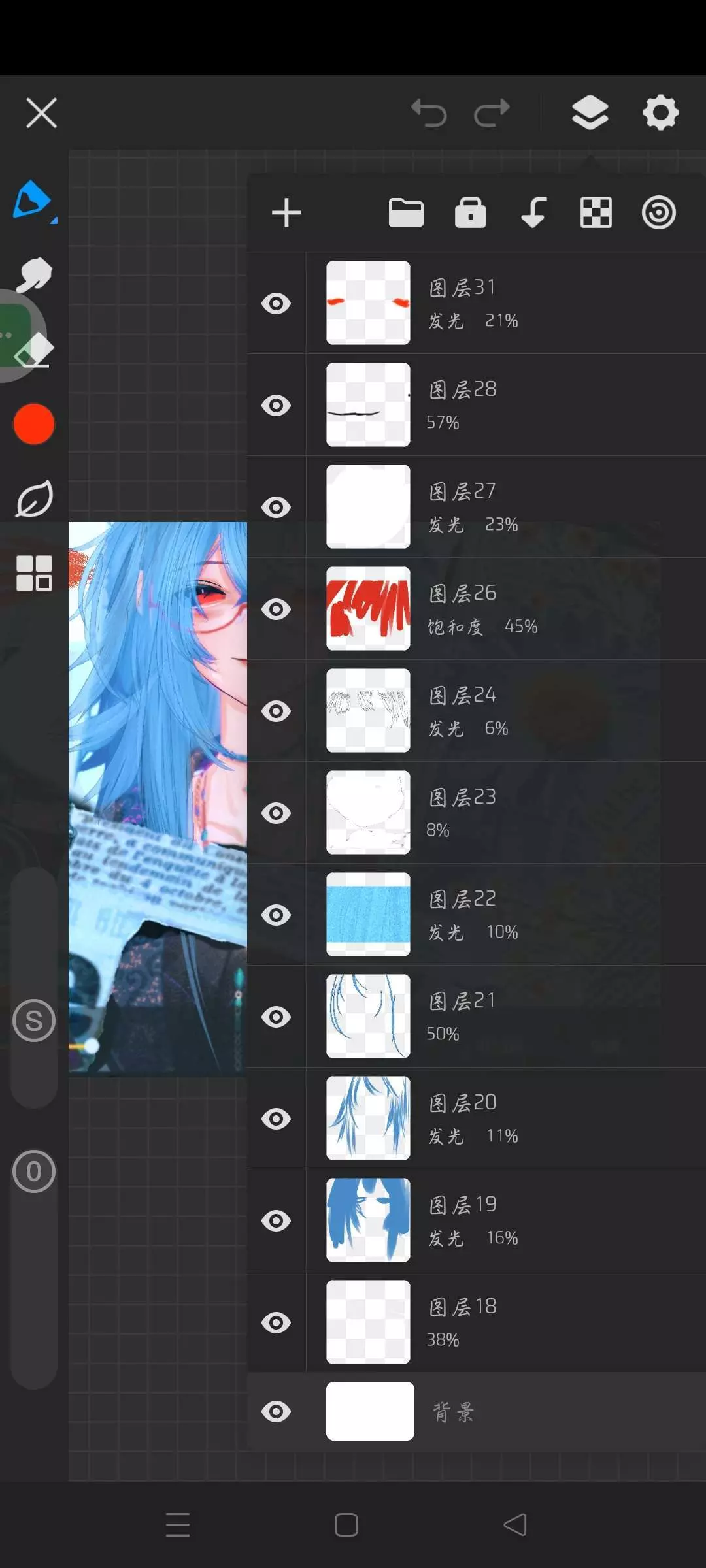This screenshot has height=1568, width=706.
Task: Select thumbnail of 图层21 hair outline
Action: pyautogui.click(x=368, y=1016)
